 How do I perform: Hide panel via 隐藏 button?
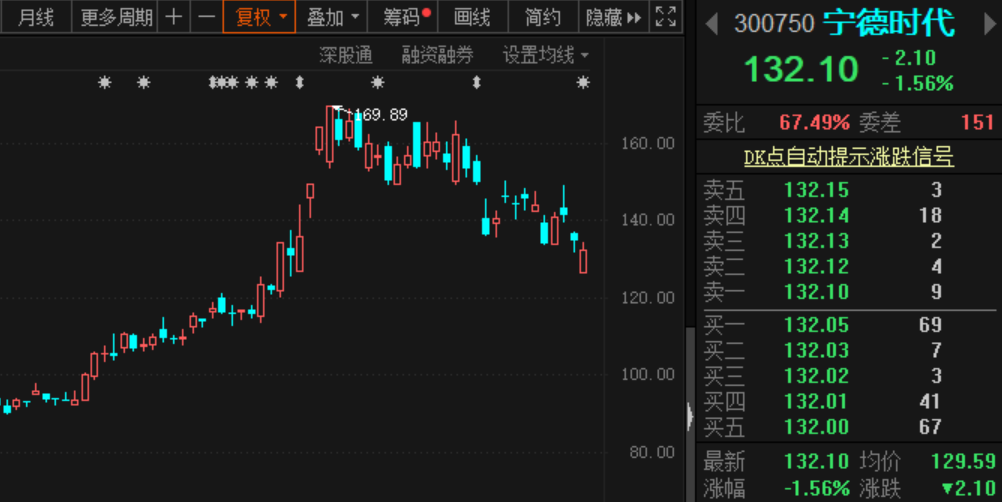(612, 17)
